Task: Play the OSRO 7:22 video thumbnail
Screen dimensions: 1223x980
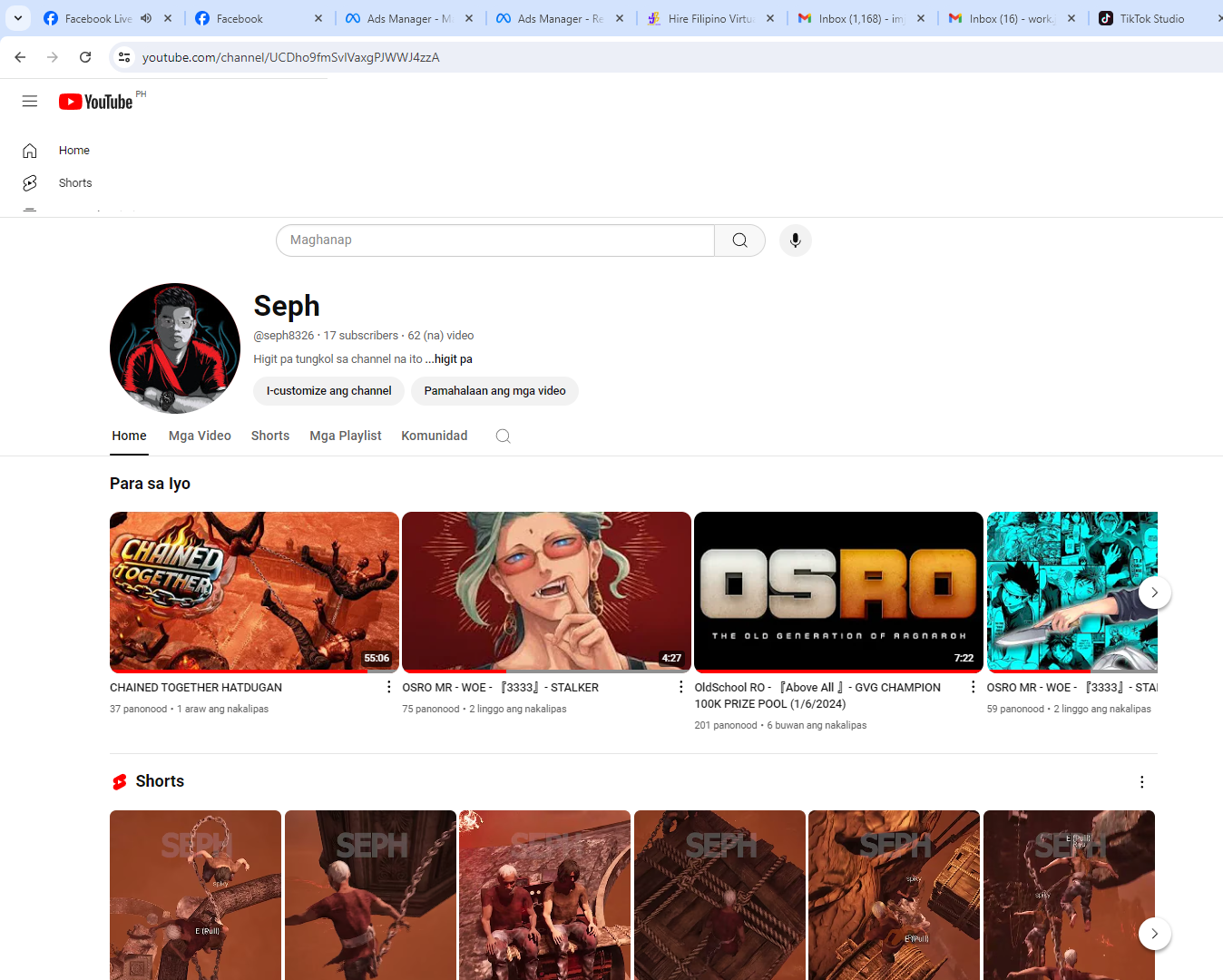Action: [x=838, y=593]
